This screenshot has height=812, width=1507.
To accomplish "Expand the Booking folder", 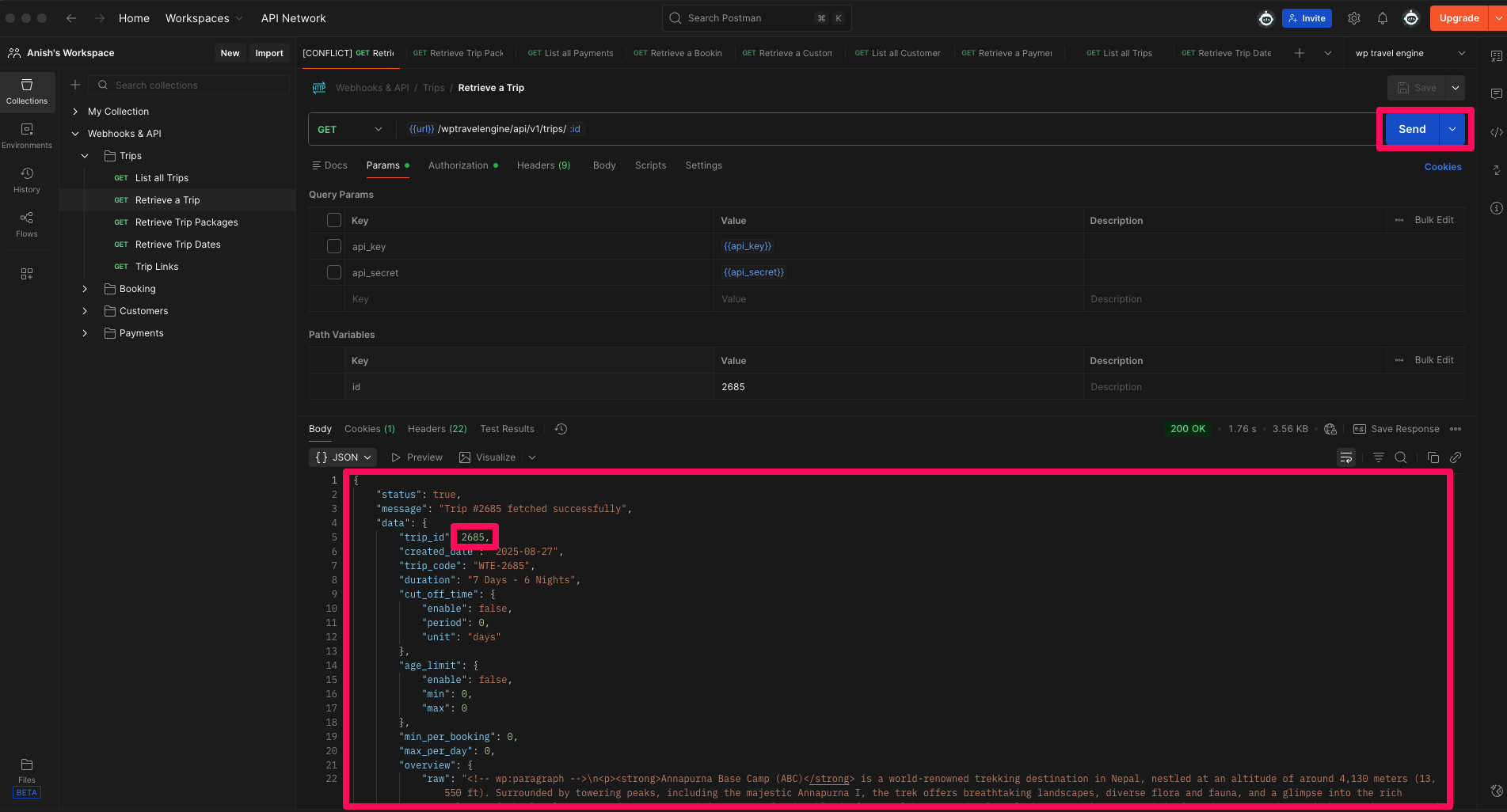I will pos(85,289).
